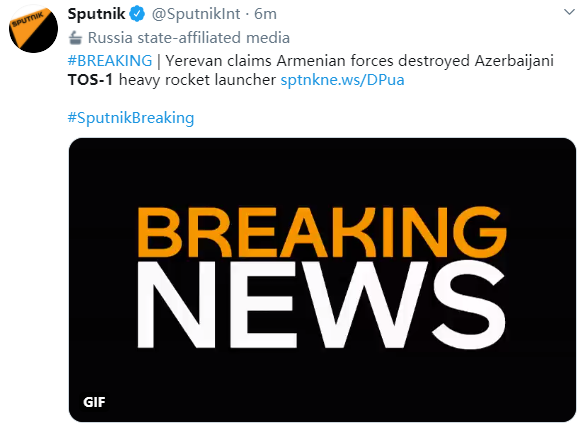Click the orange BREAKING word in GIF
Image resolution: width=585 pixels, height=433 pixels.
click(x=322, y=232)
